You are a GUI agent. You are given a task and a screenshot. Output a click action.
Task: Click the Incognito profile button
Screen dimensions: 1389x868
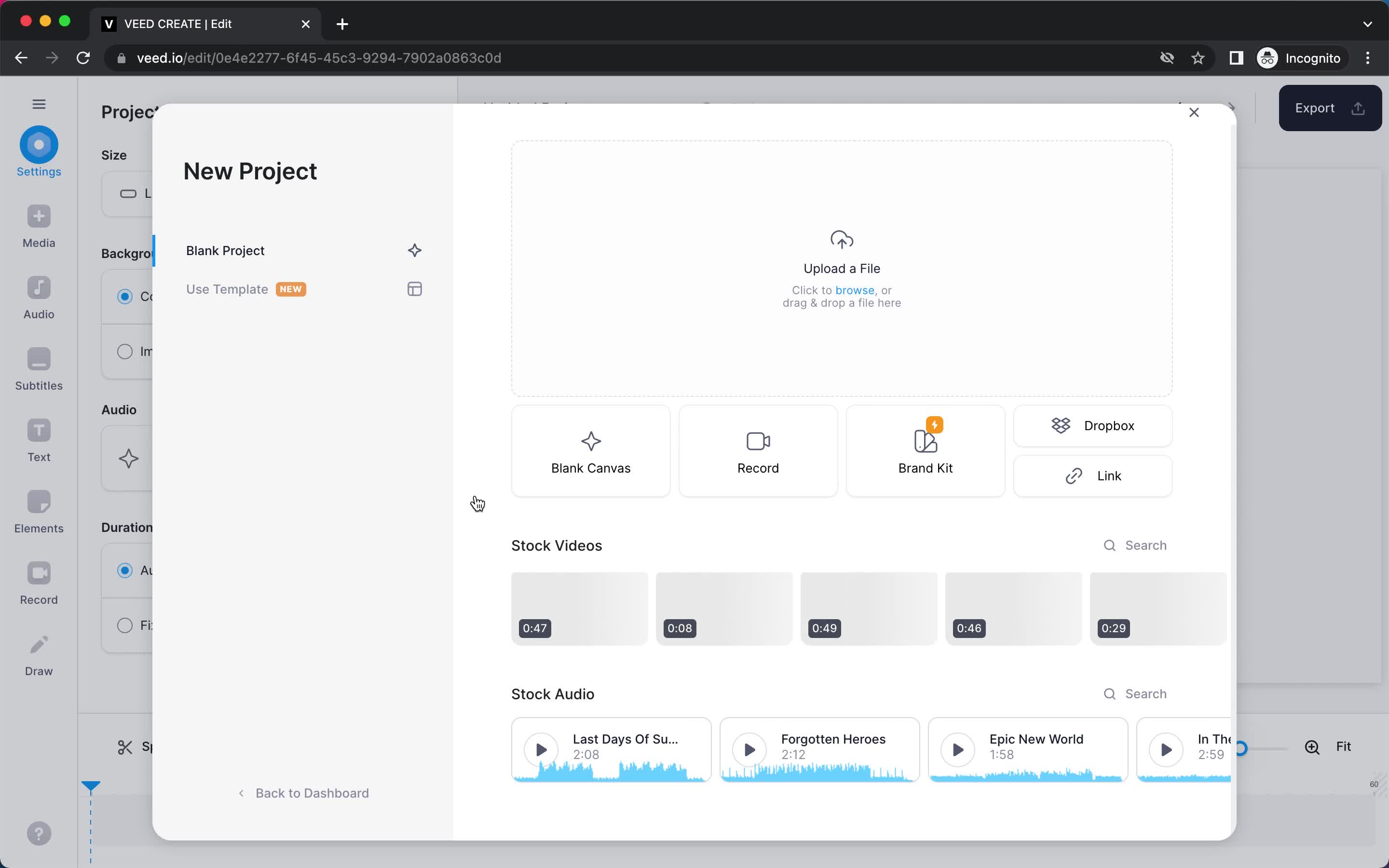(1299, 58)
